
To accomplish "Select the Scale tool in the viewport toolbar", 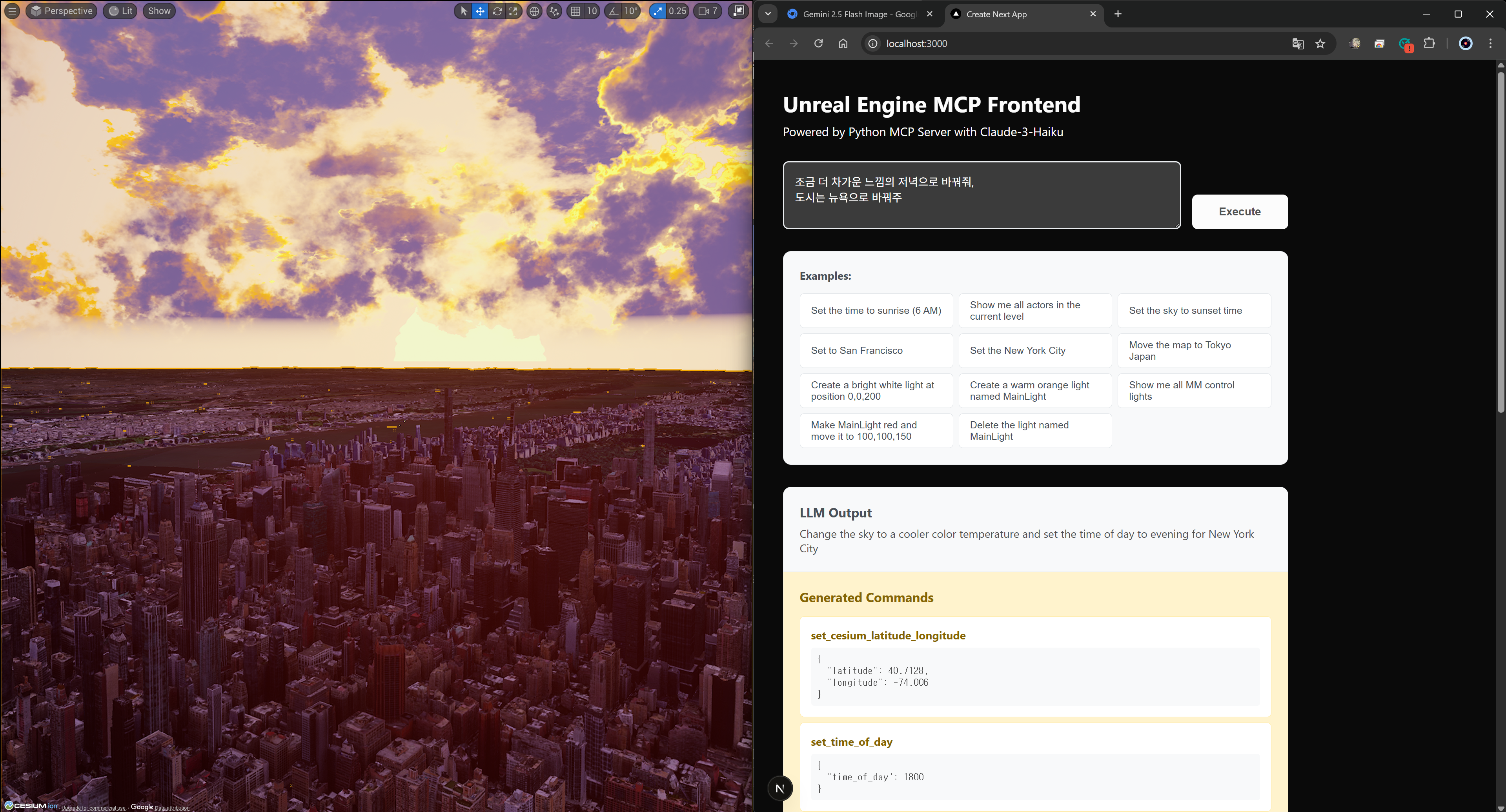I will tap(513, 11).
